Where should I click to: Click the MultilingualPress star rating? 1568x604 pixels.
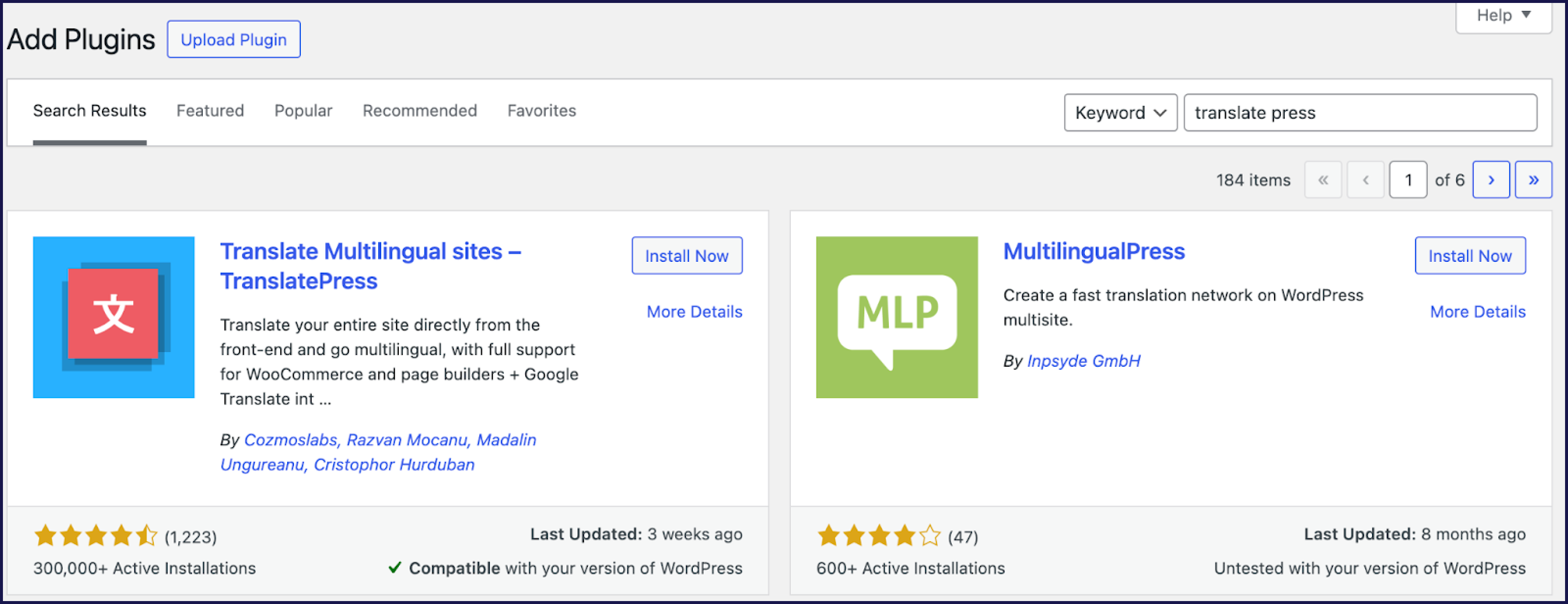click(879, 536)
